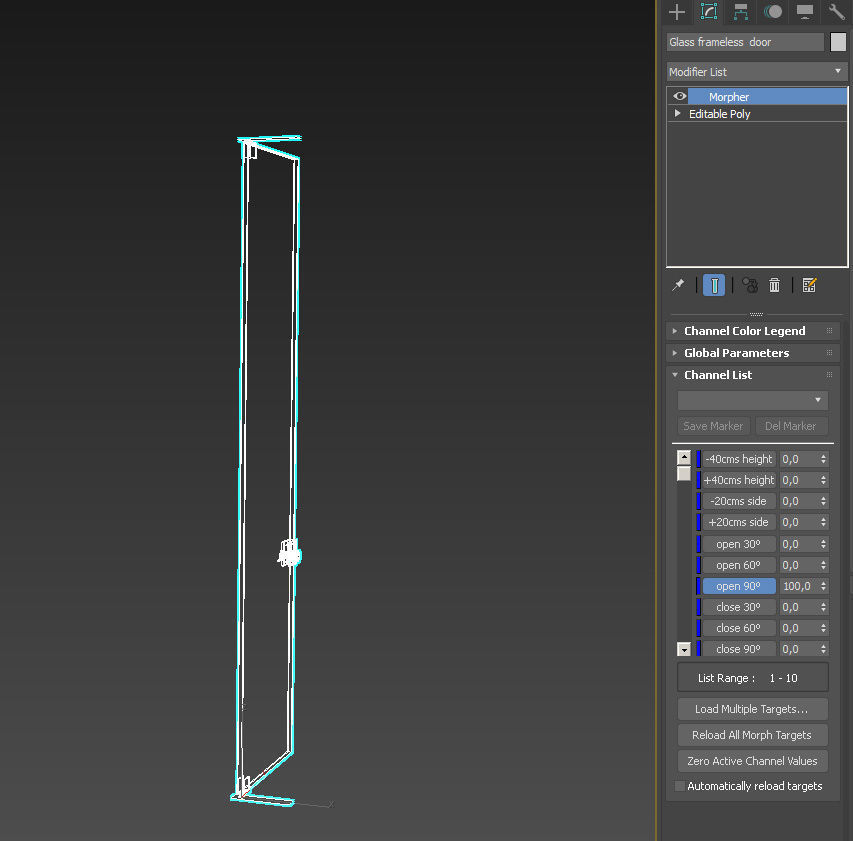Click Make Unique icon
Viewport: 853px width, 841px height.
(750, 285)
